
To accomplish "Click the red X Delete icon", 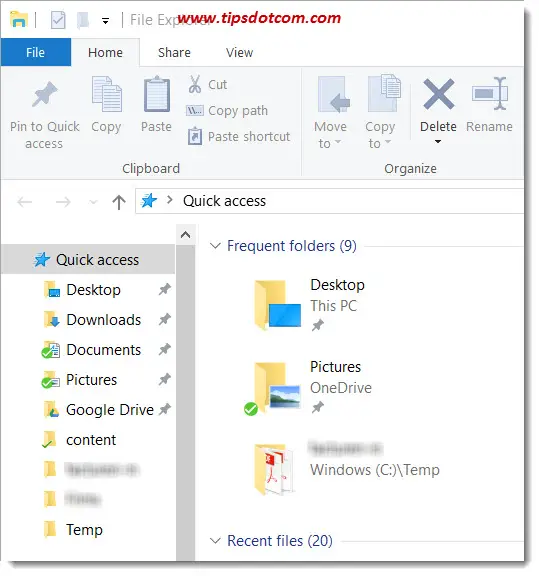I will [x=438, y=94].
